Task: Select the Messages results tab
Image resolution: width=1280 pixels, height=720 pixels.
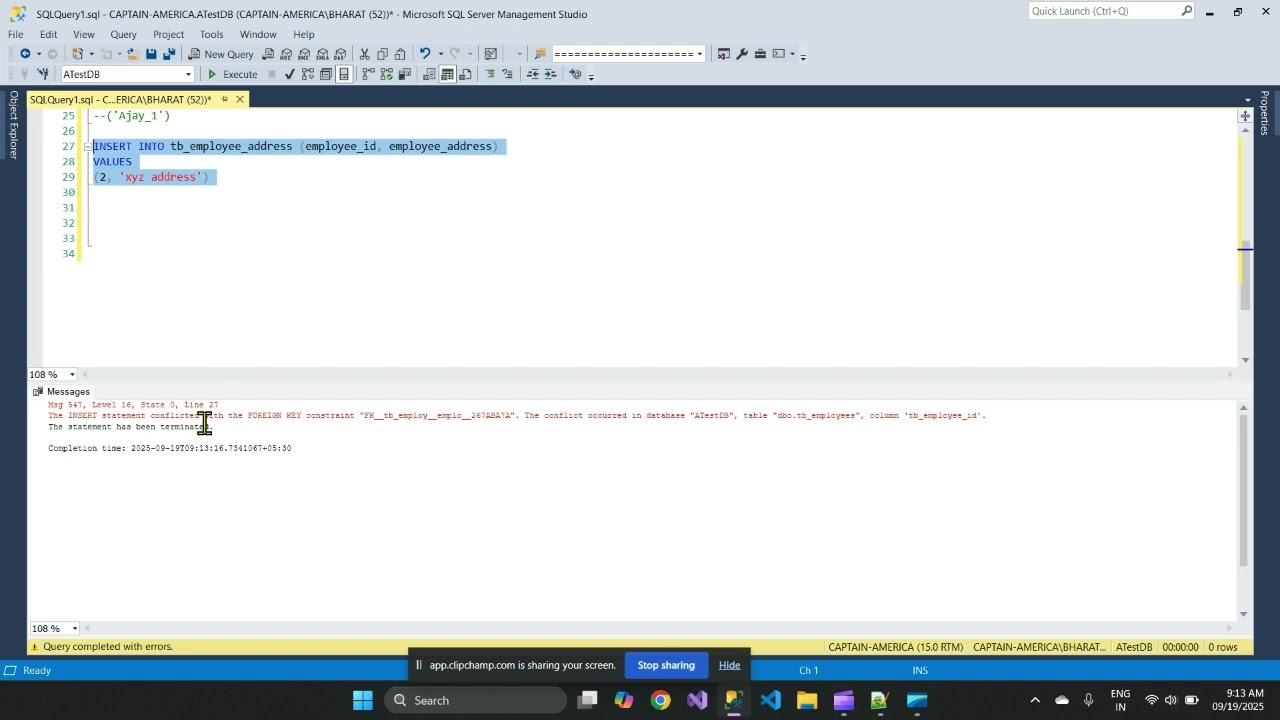Action: pyautogui.click(x=61, y=392)
